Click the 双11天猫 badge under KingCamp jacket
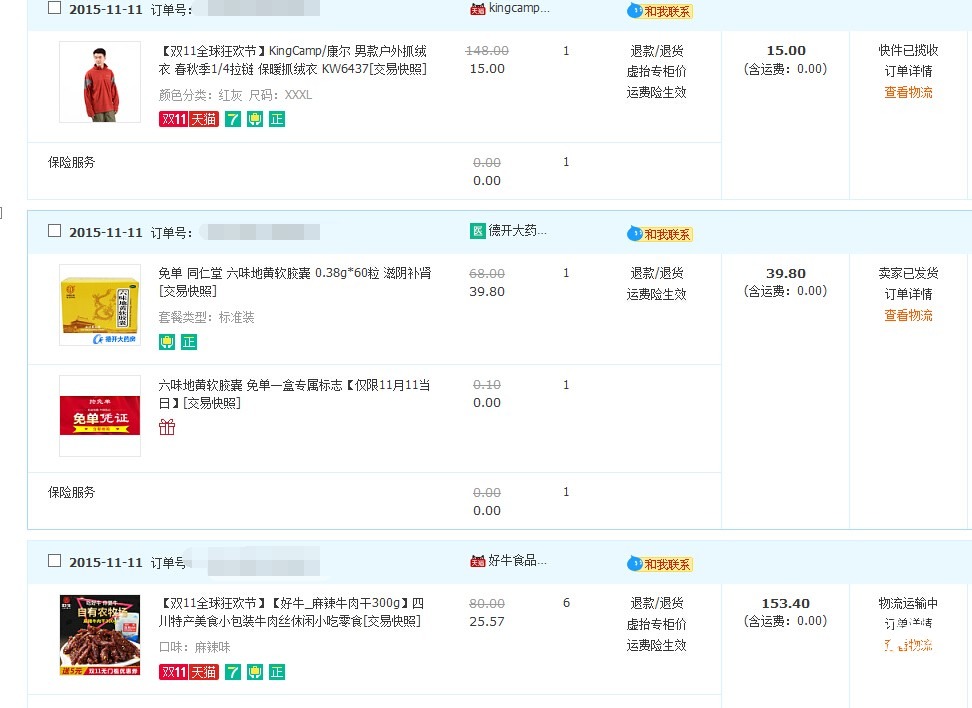 [x=188, y=119]
